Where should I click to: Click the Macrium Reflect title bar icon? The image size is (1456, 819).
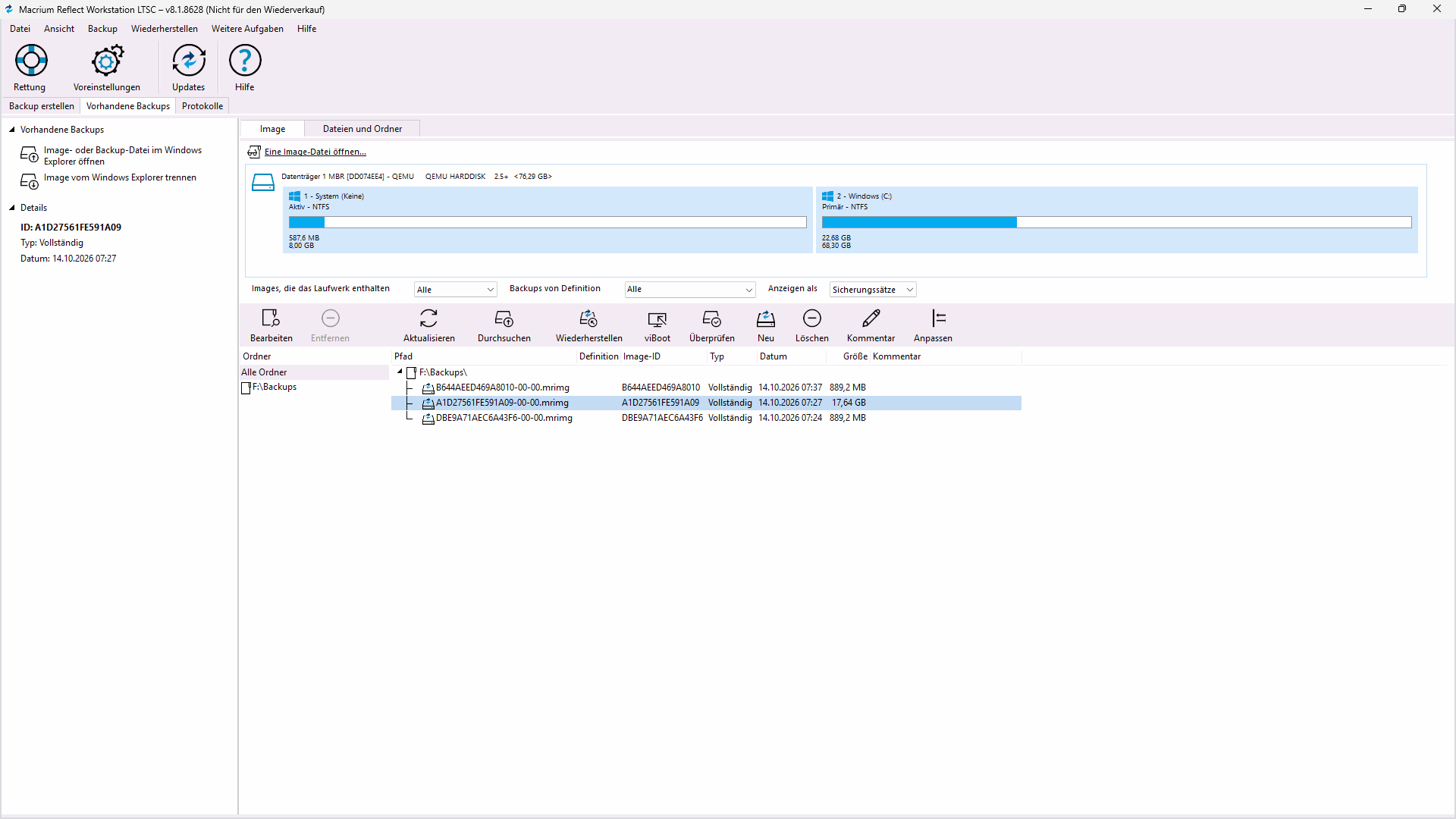tap(9, 9)
